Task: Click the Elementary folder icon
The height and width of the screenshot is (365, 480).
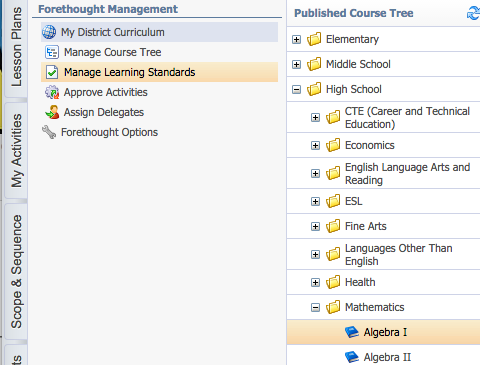Action: [x=314, y=39]
